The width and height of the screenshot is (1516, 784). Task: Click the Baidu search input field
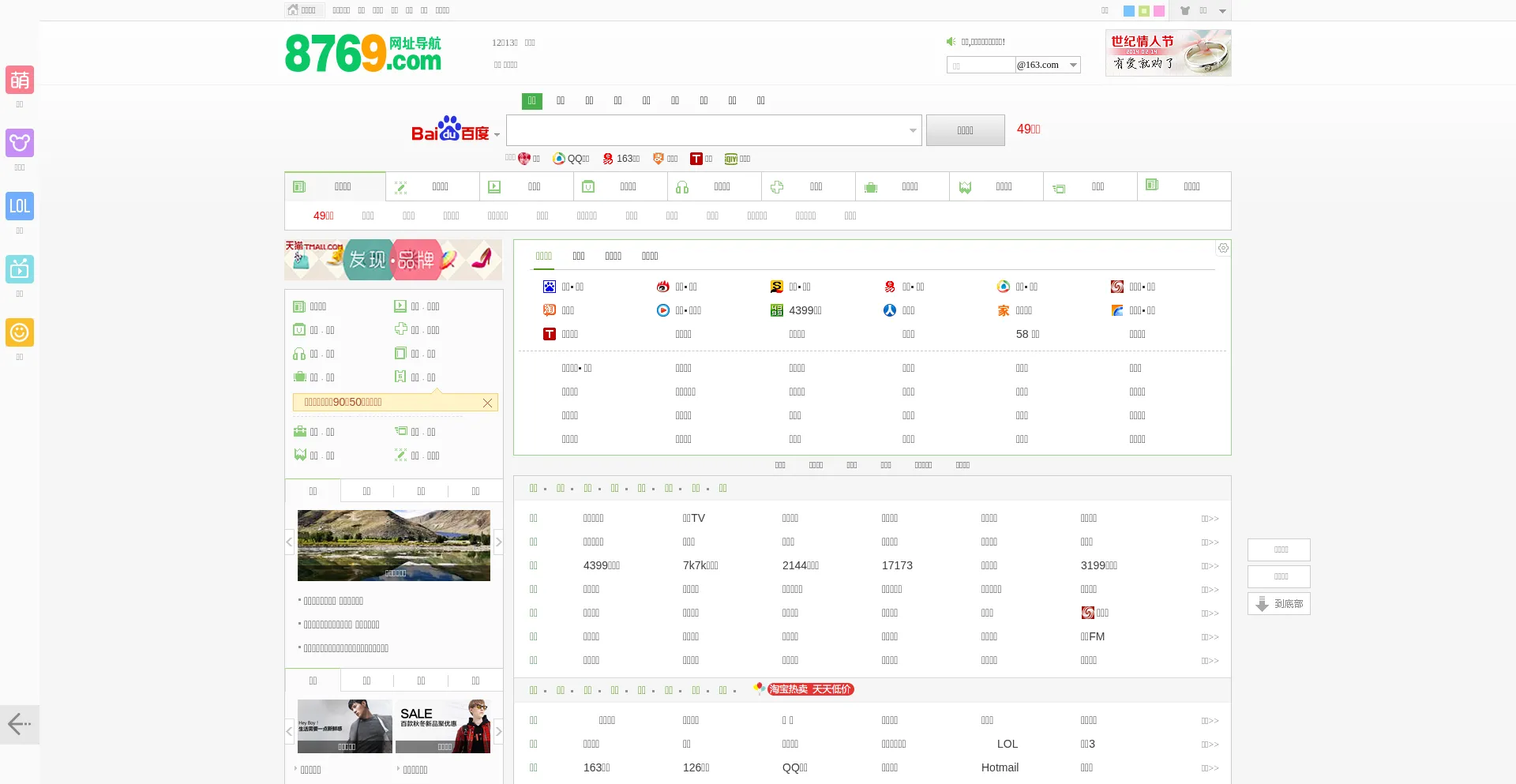707,130
